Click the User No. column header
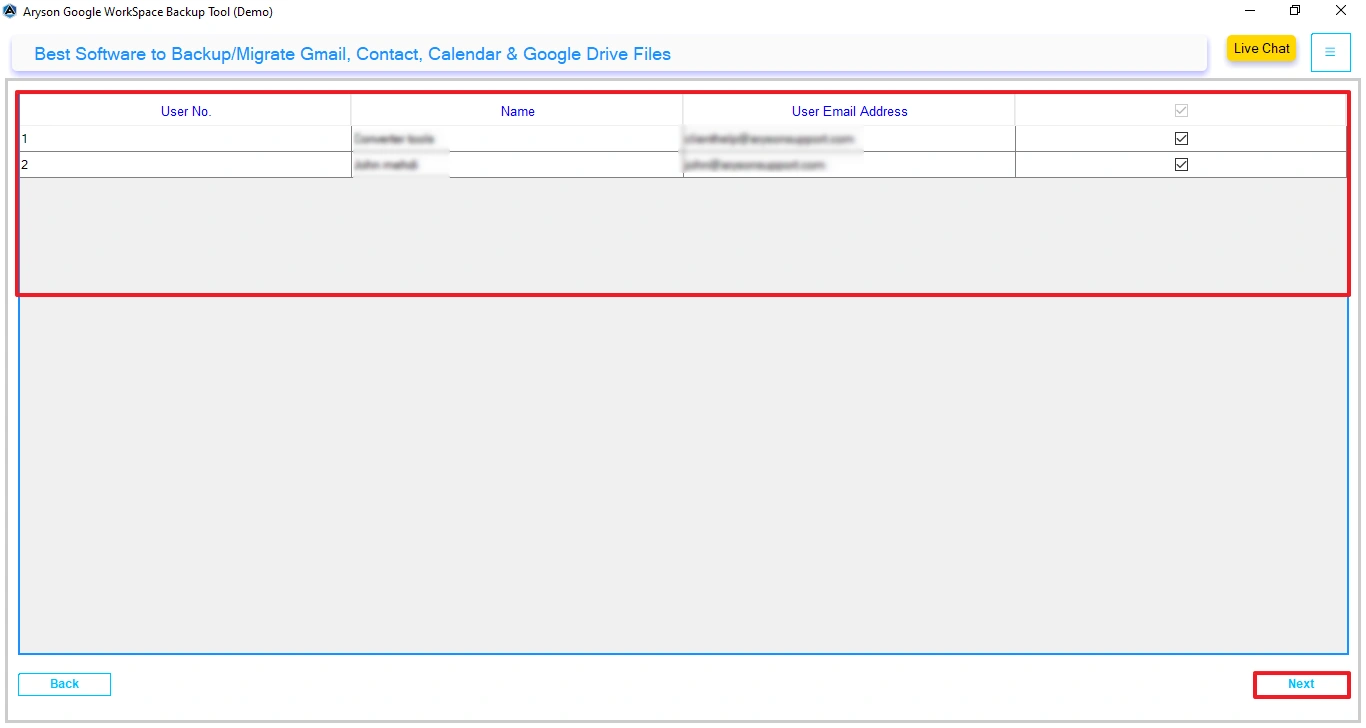The image size is (1366, 728). click(x=185, y=110)
